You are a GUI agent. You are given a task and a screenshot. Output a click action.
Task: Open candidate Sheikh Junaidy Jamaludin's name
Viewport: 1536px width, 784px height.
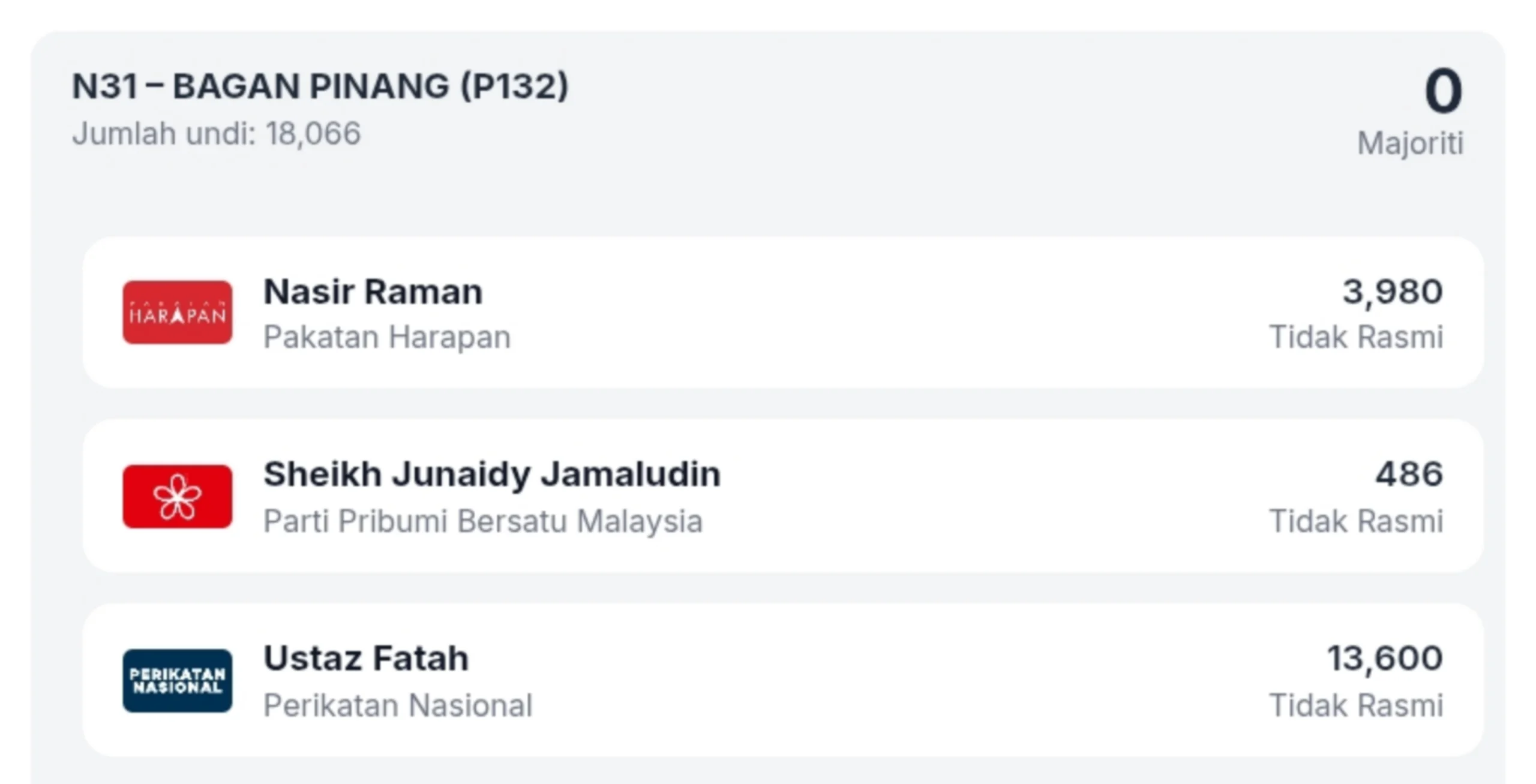pos(492,474)
